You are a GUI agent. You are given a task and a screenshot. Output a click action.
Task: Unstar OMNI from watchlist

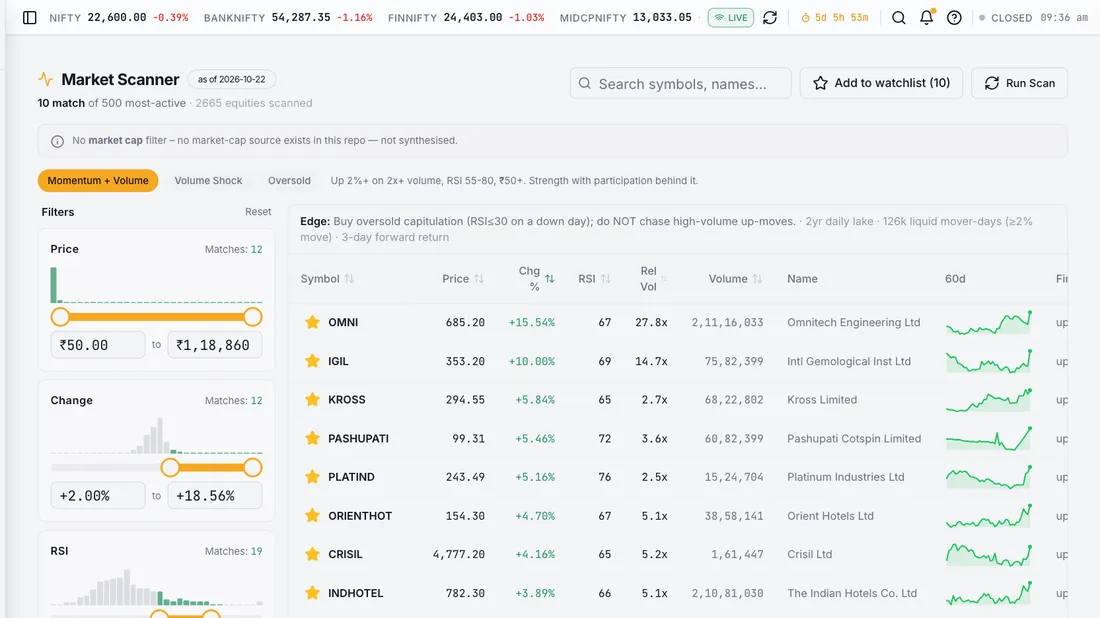tap(312, 322)
